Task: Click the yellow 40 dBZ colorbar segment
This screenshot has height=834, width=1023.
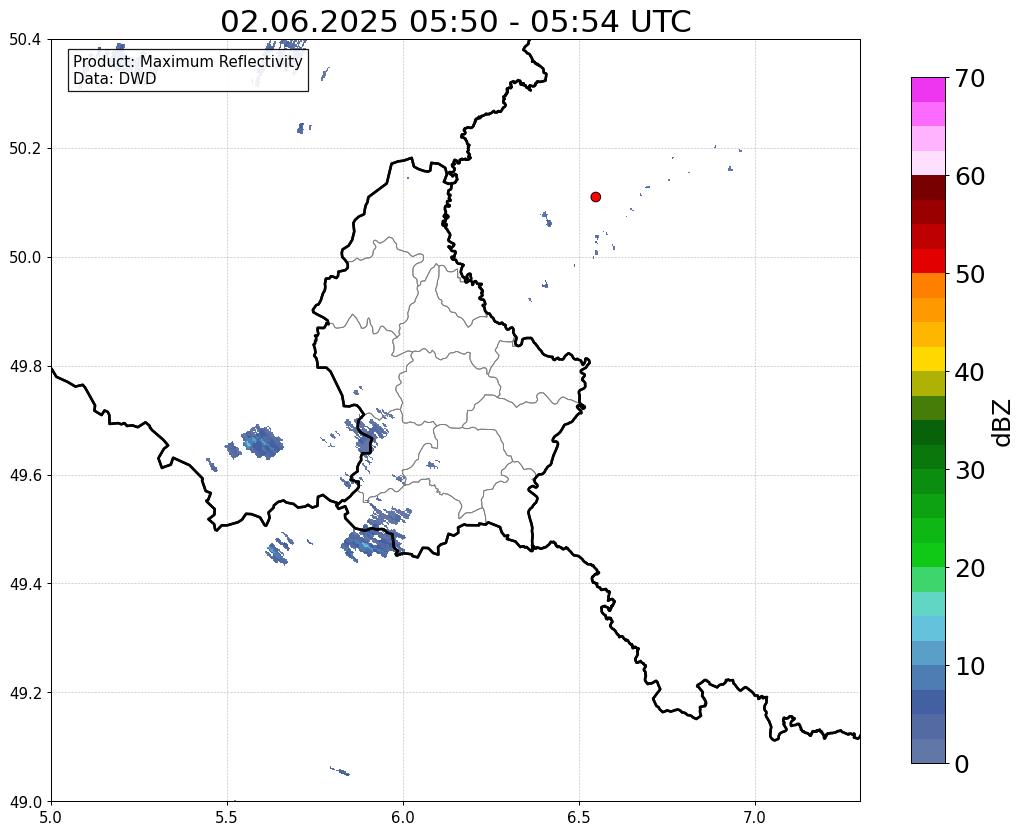Action: 928,359
